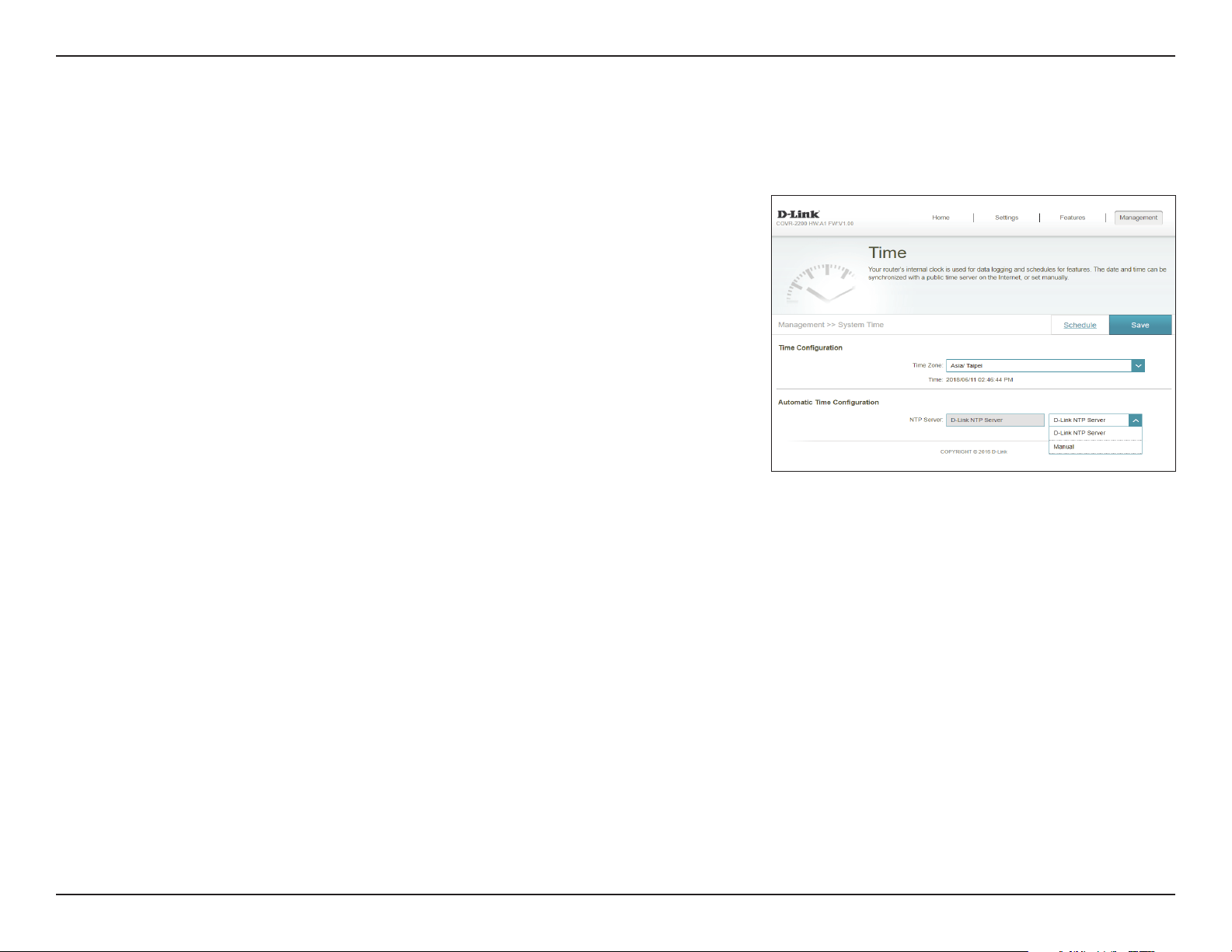Viewport: 1232px width, 952px height.
Task: Click the time value 2018/06/11 02:46:44 PM
Action: 979,380
